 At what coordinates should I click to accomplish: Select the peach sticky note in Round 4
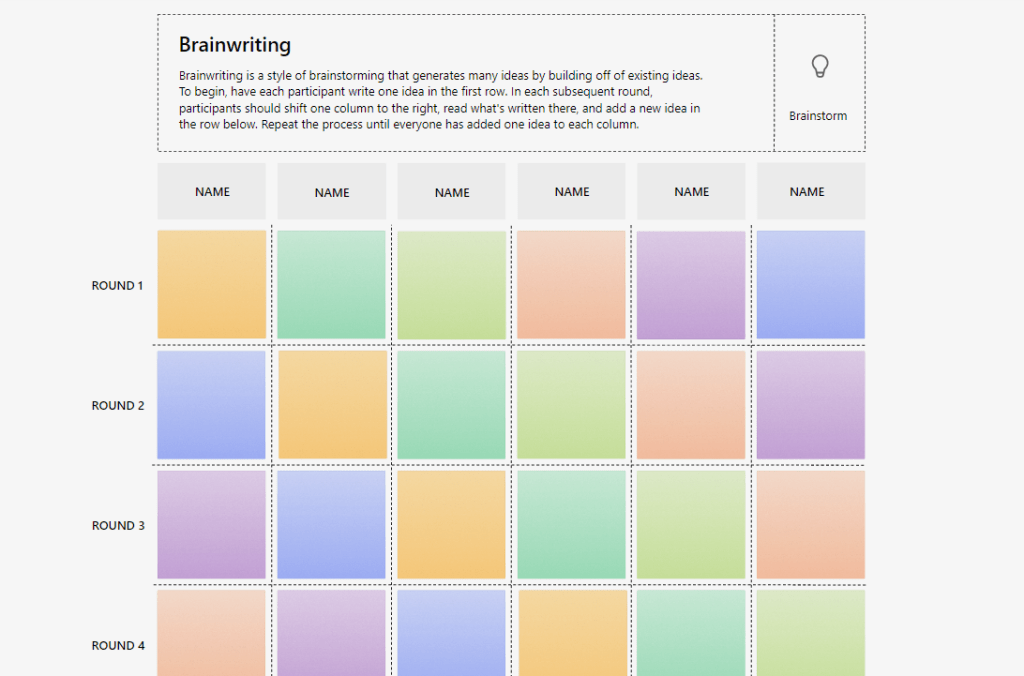[212, 633]
